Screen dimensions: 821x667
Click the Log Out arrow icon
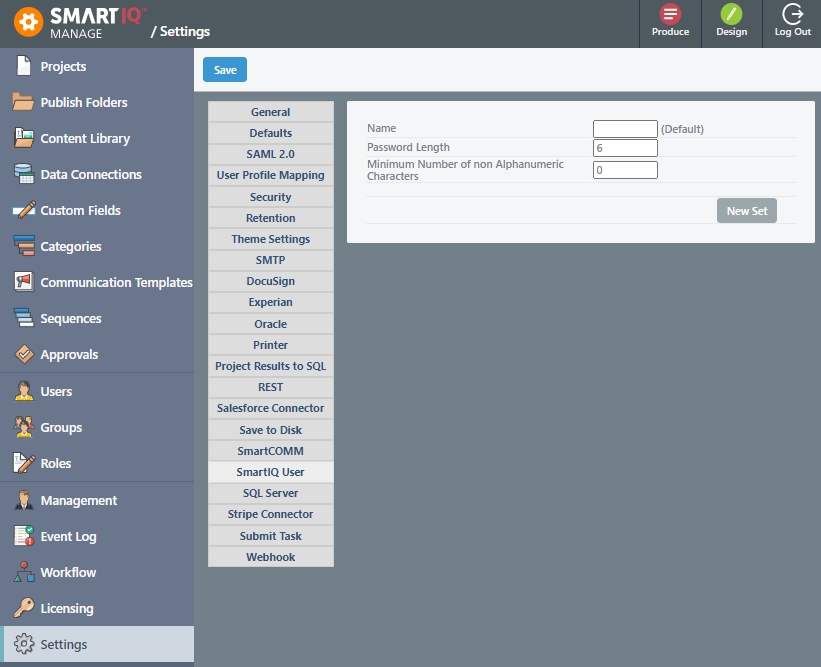point(792,14)
